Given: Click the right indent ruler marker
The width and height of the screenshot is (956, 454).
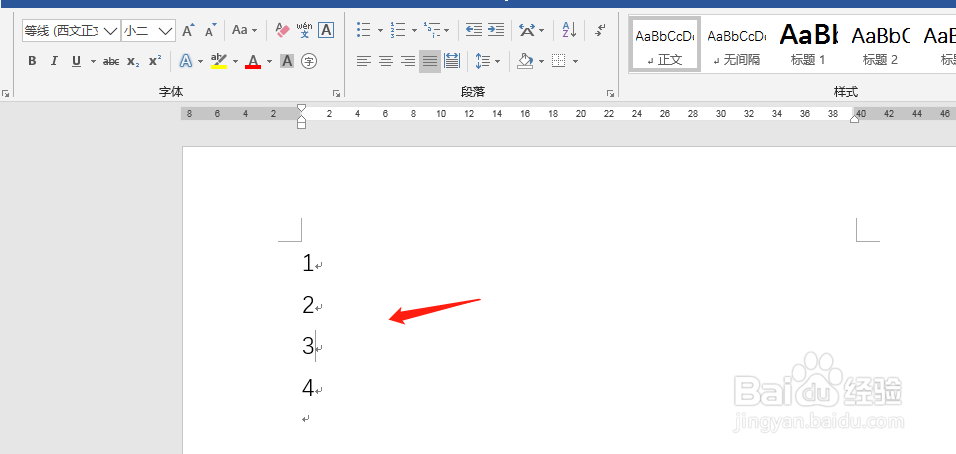Looking at the screenshot, I should point(855,119).
